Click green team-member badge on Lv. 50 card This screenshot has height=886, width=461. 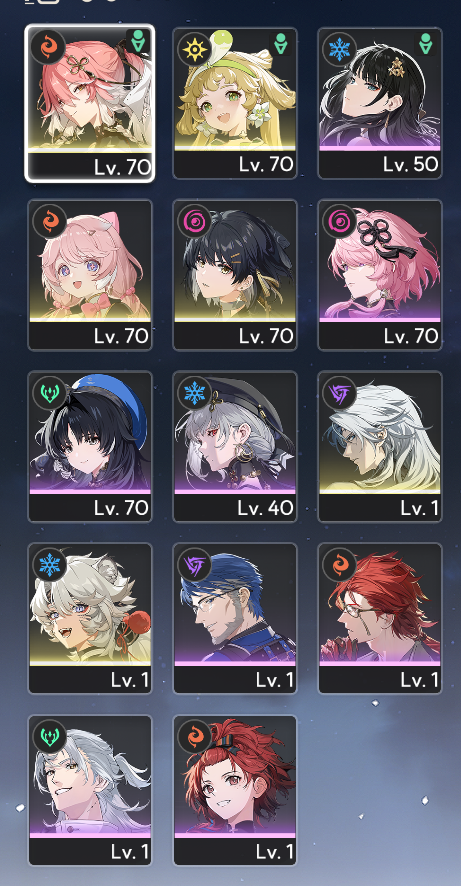tap(426, 44)
